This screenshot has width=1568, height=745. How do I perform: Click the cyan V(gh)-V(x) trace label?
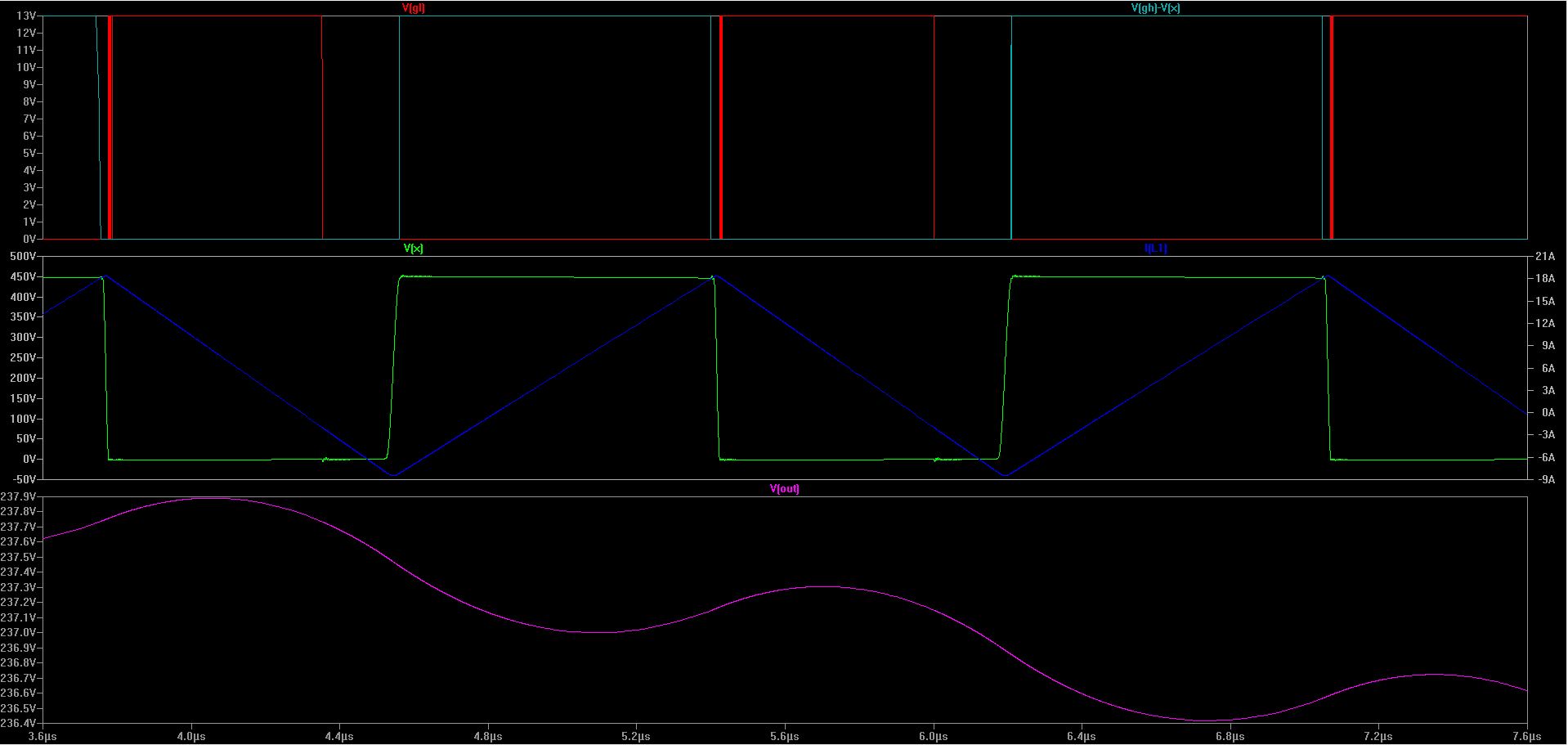pyautogui.click(x=1155, y=8)
